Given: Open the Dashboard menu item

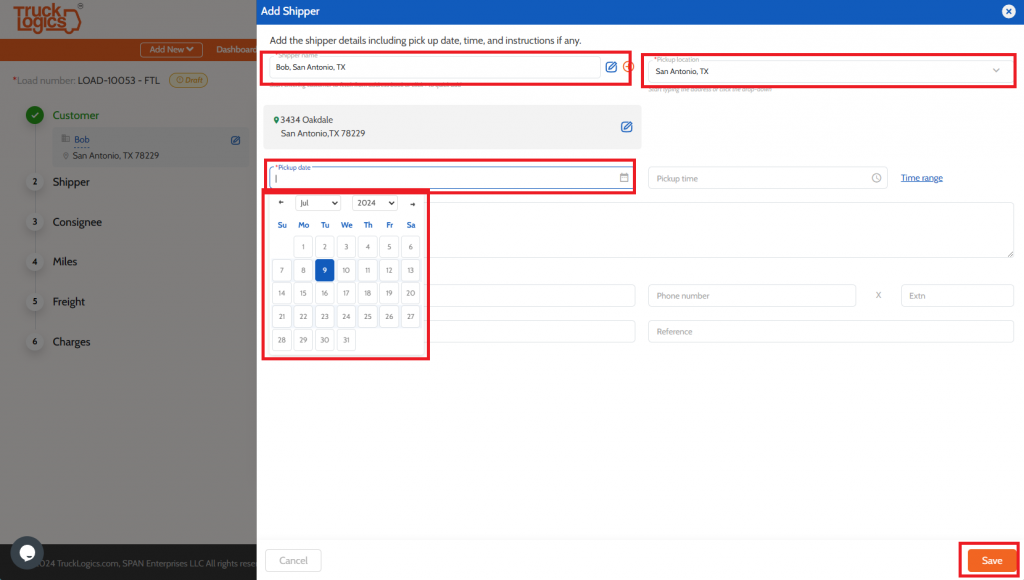Looking at the screenshot, I should click(236, 50).
